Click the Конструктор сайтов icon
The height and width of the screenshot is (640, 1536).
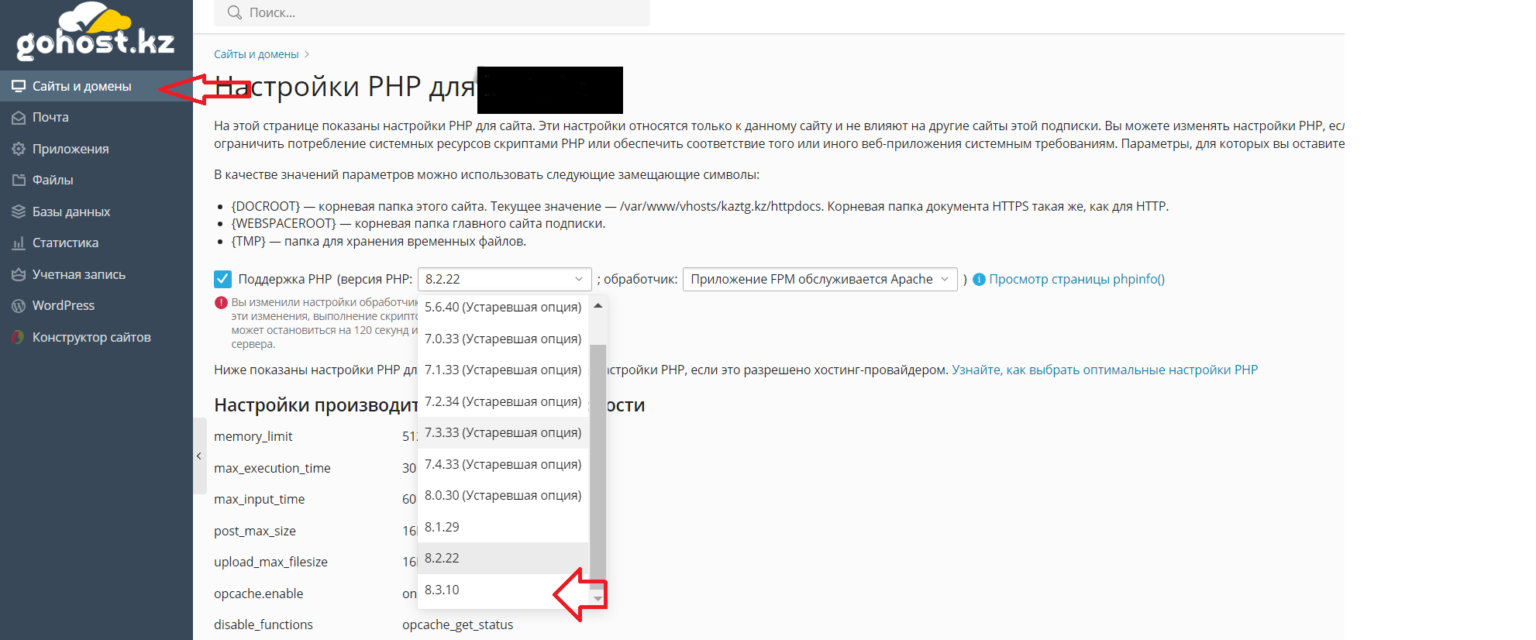point(18,337)
